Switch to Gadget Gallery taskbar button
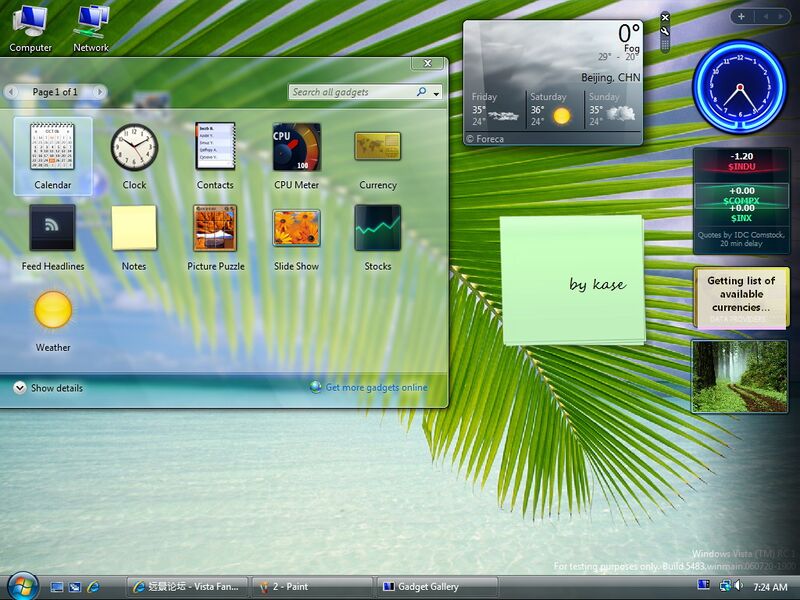Viewport: 800px width, 600px height. (x=437, y=587)
